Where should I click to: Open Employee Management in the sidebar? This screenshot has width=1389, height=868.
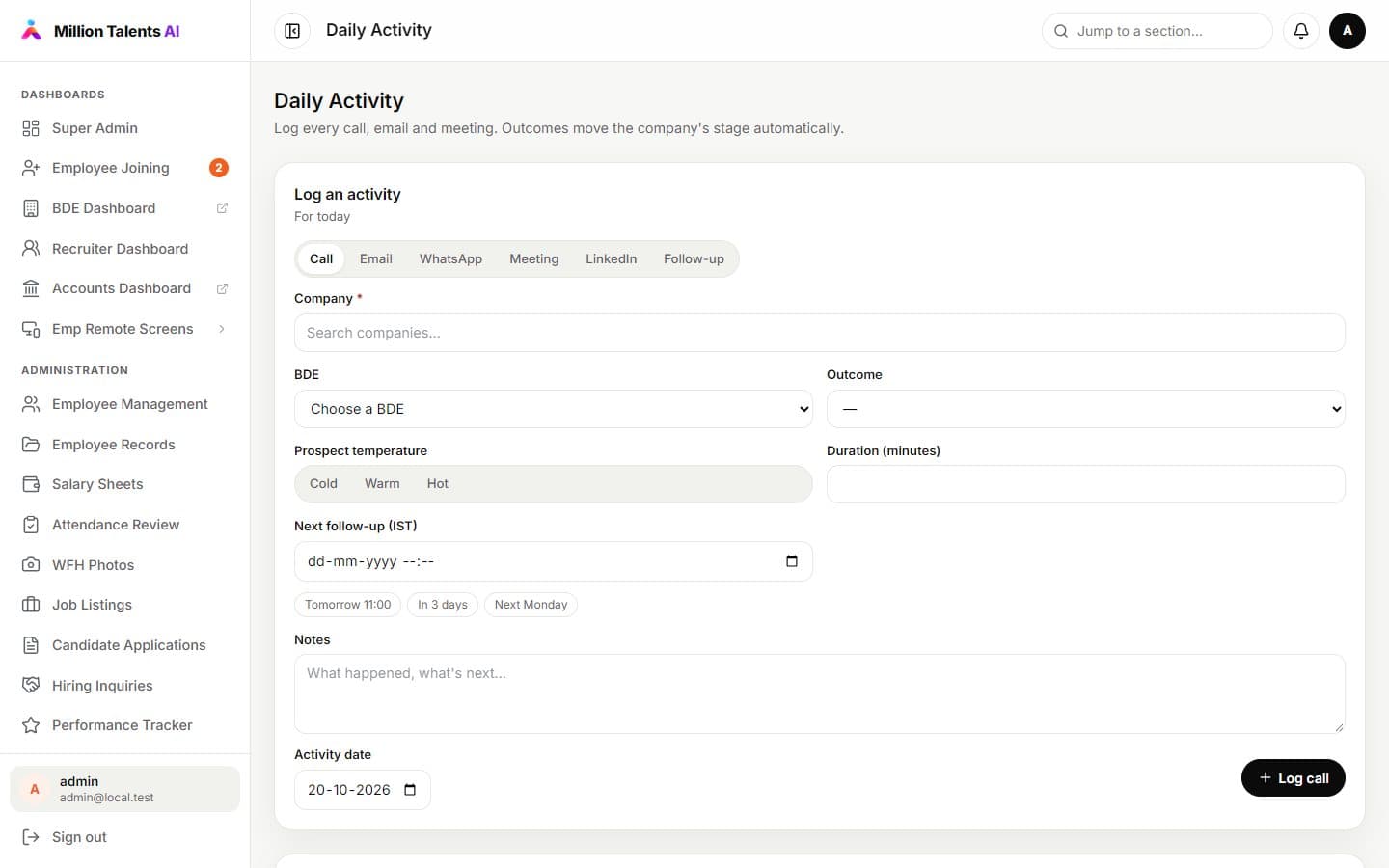(x=125, y=404)
